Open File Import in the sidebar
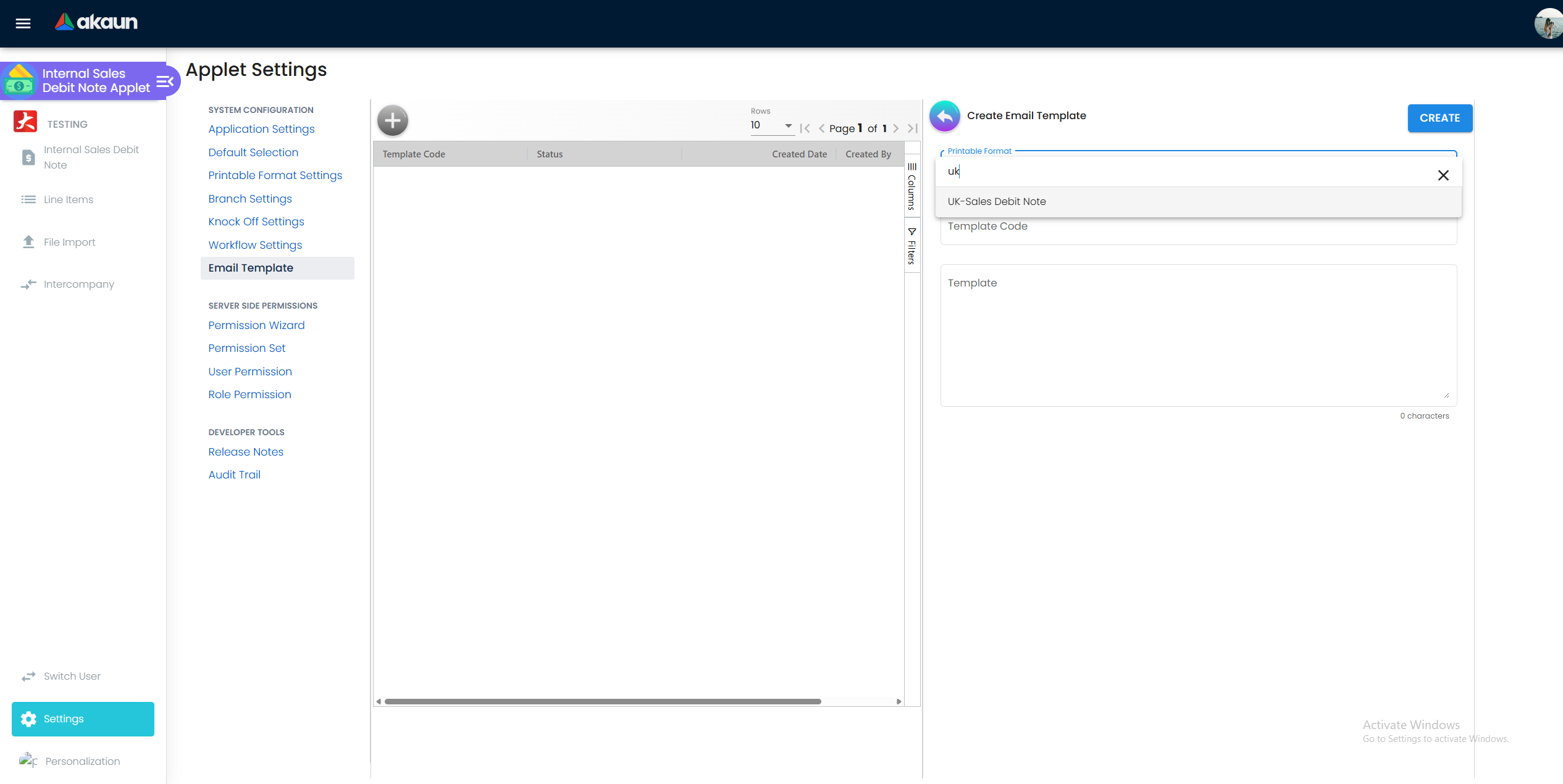This screenshot has width=1563, height=784. pos(69,242)
